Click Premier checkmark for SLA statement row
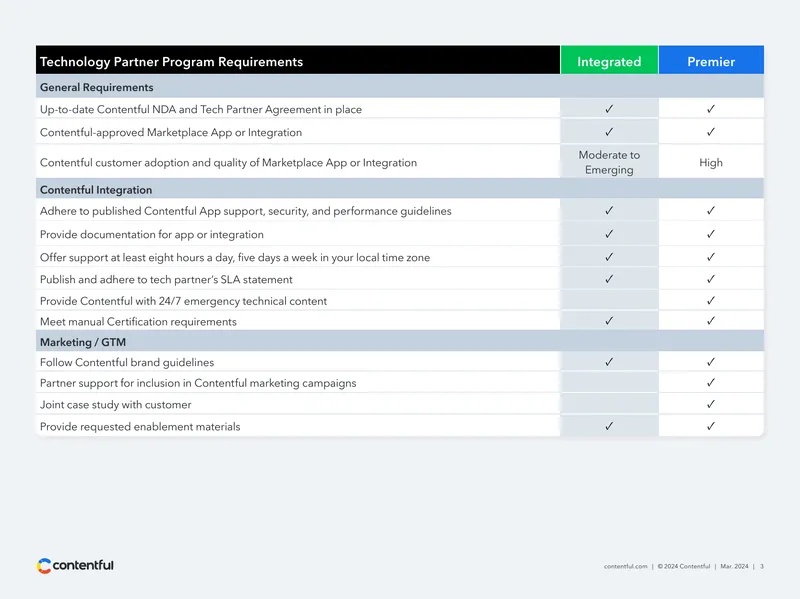This screenshot has width=800, height=599. point(711,279)
